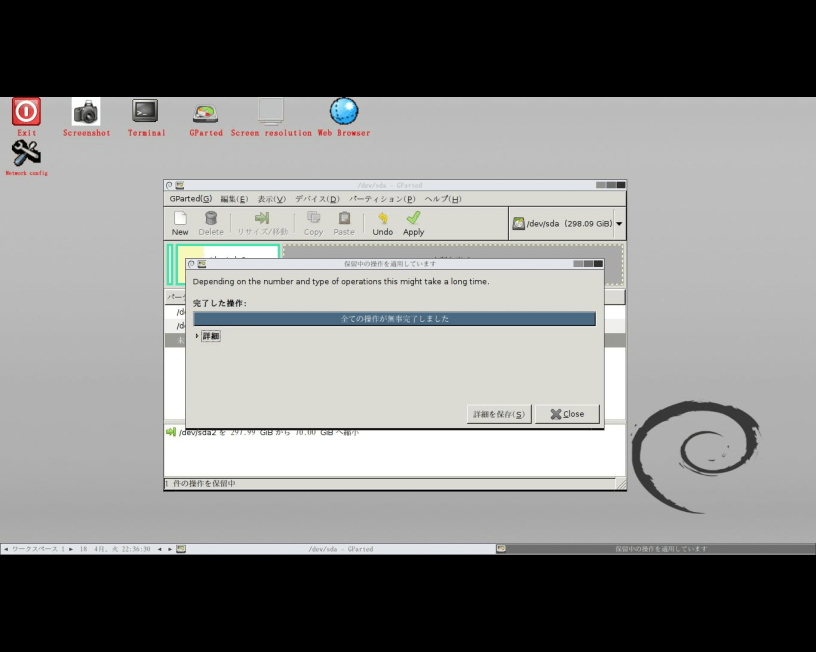The width and height of the screenshot is (816, 652).
Task: Click the completed-operations progress bar
Action: [x=394, y=318]
